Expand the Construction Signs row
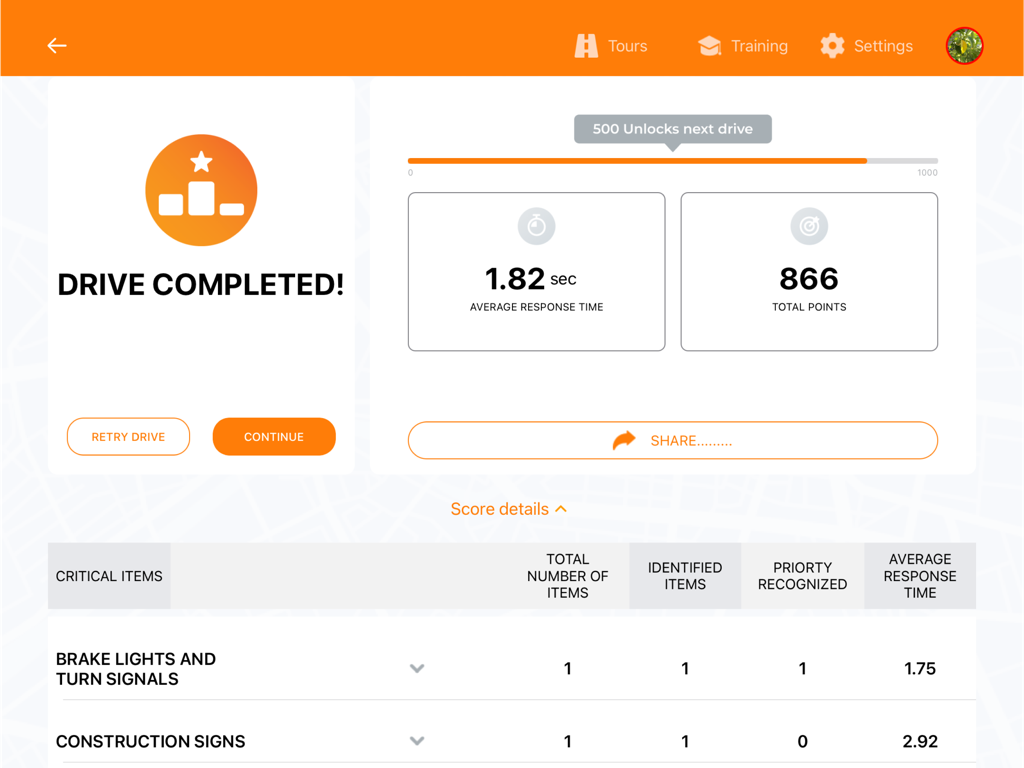The width and height of the screenshot is (1024, 768). tap(417, 741)
